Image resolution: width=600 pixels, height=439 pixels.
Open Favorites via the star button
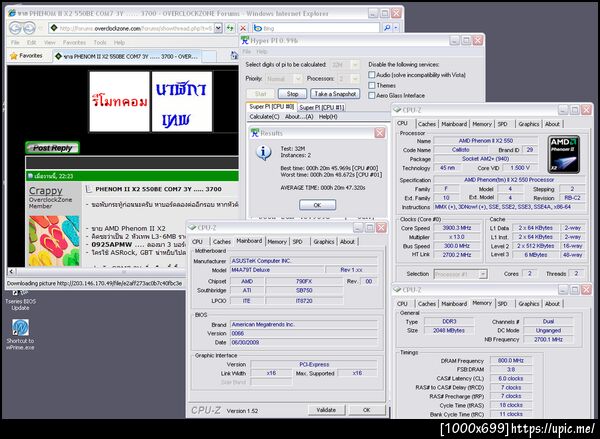26,56
